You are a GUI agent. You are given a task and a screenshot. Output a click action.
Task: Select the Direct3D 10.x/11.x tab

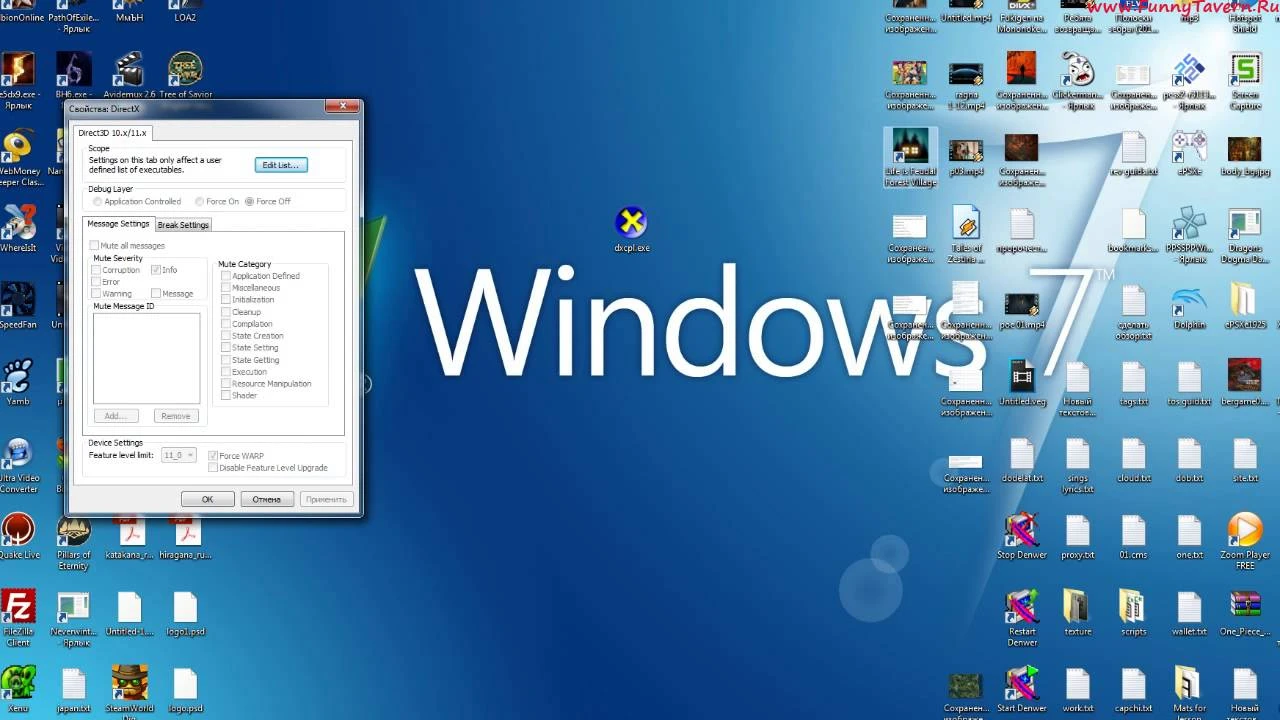click(113, 132)
